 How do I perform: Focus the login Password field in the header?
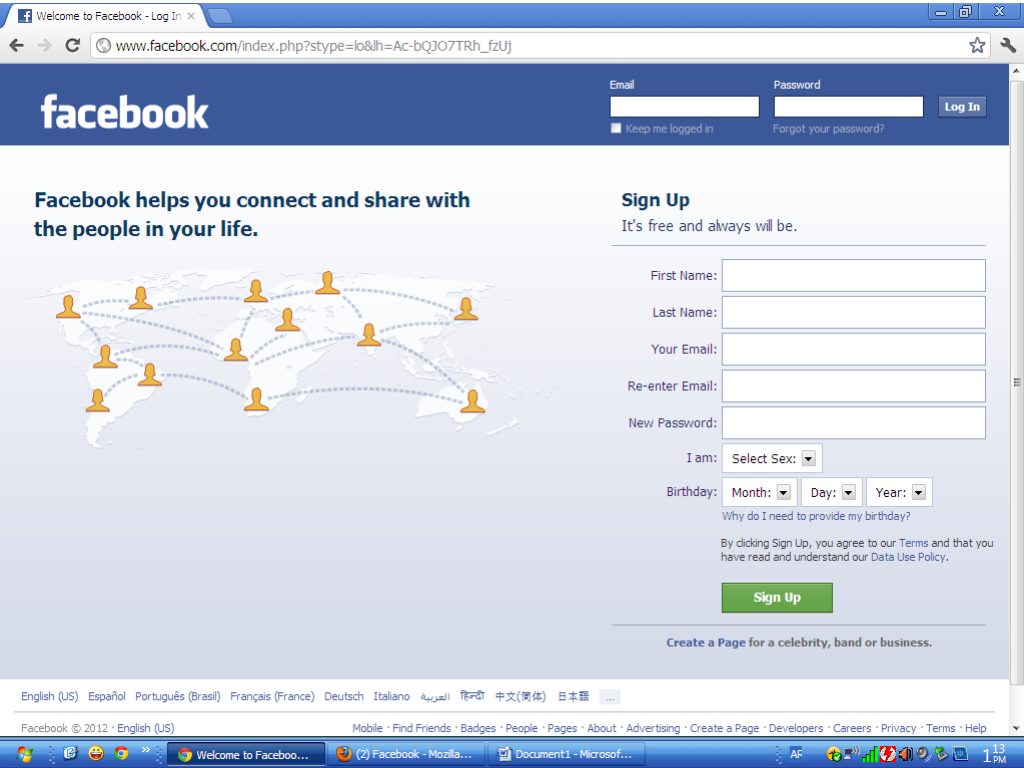(848, 106)
